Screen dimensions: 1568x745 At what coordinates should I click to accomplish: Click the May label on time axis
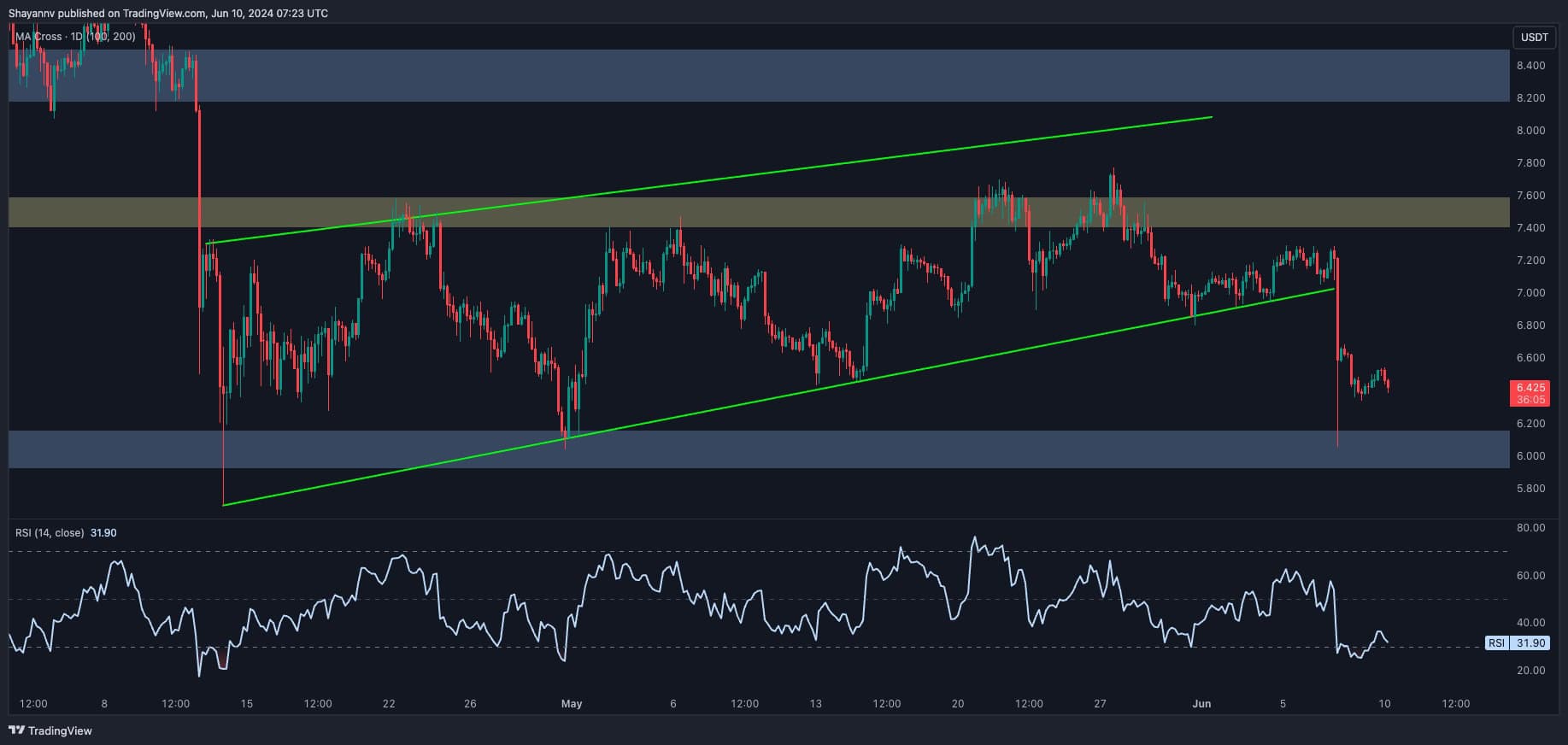[x=572, y=704]
